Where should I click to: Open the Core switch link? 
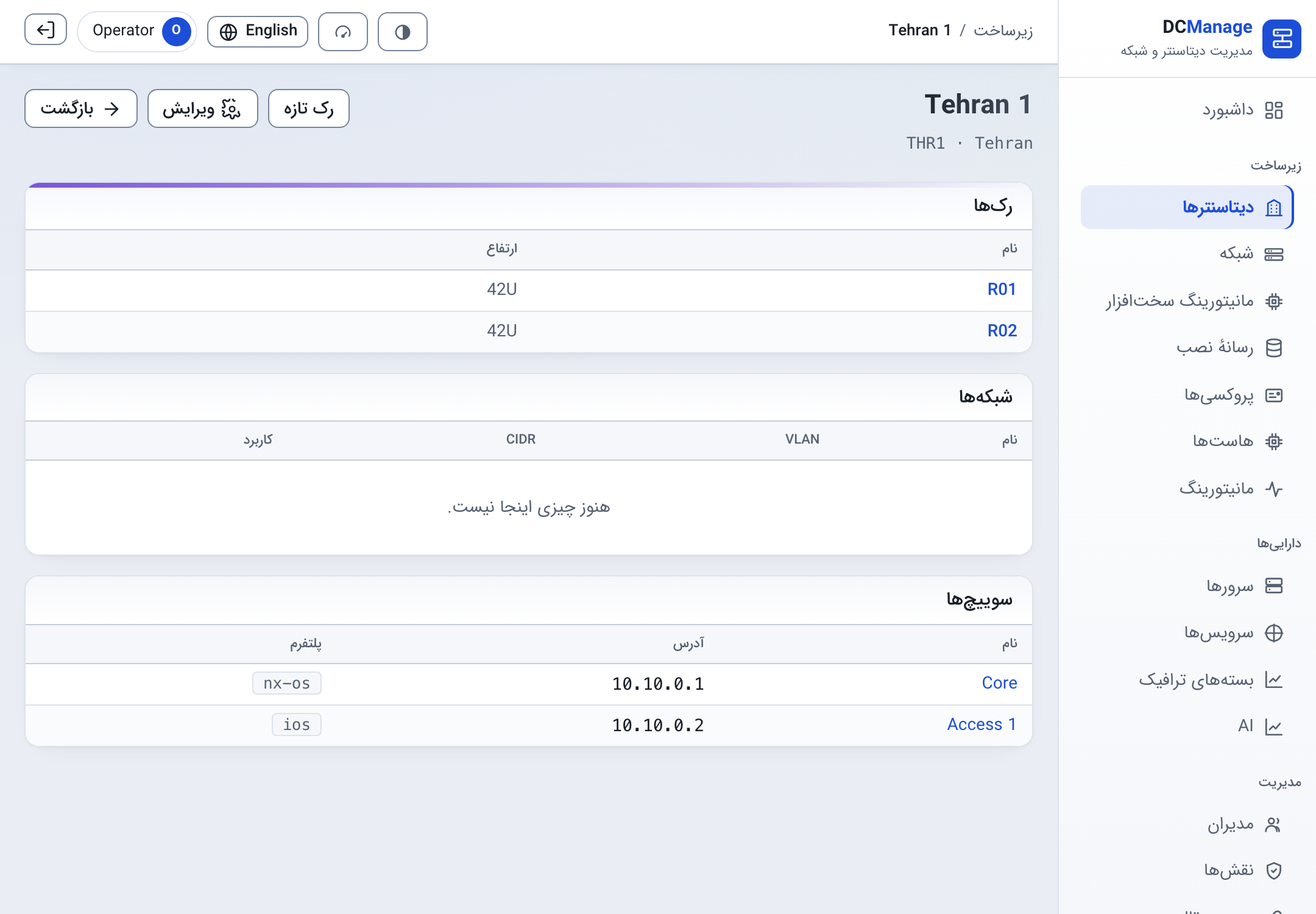click(x=1000, y=683)
